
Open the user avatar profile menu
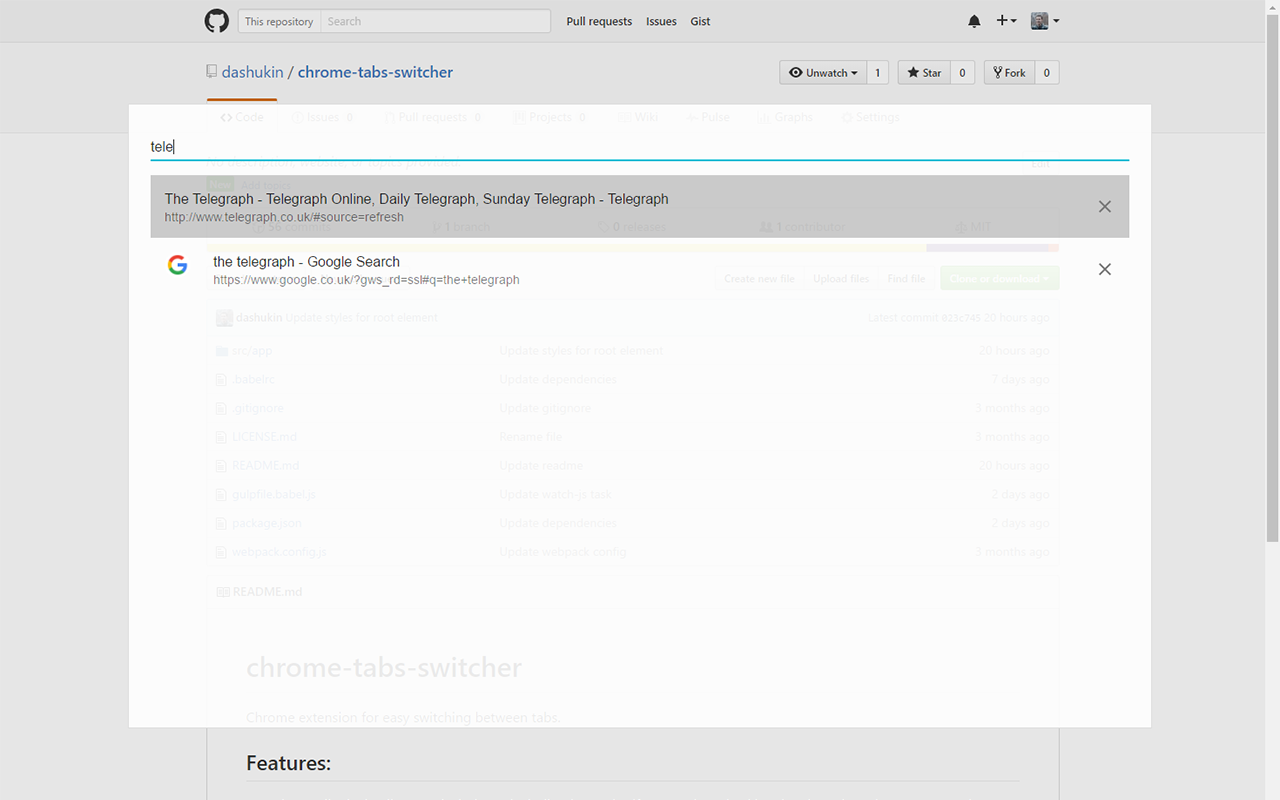coord(1045,21)
